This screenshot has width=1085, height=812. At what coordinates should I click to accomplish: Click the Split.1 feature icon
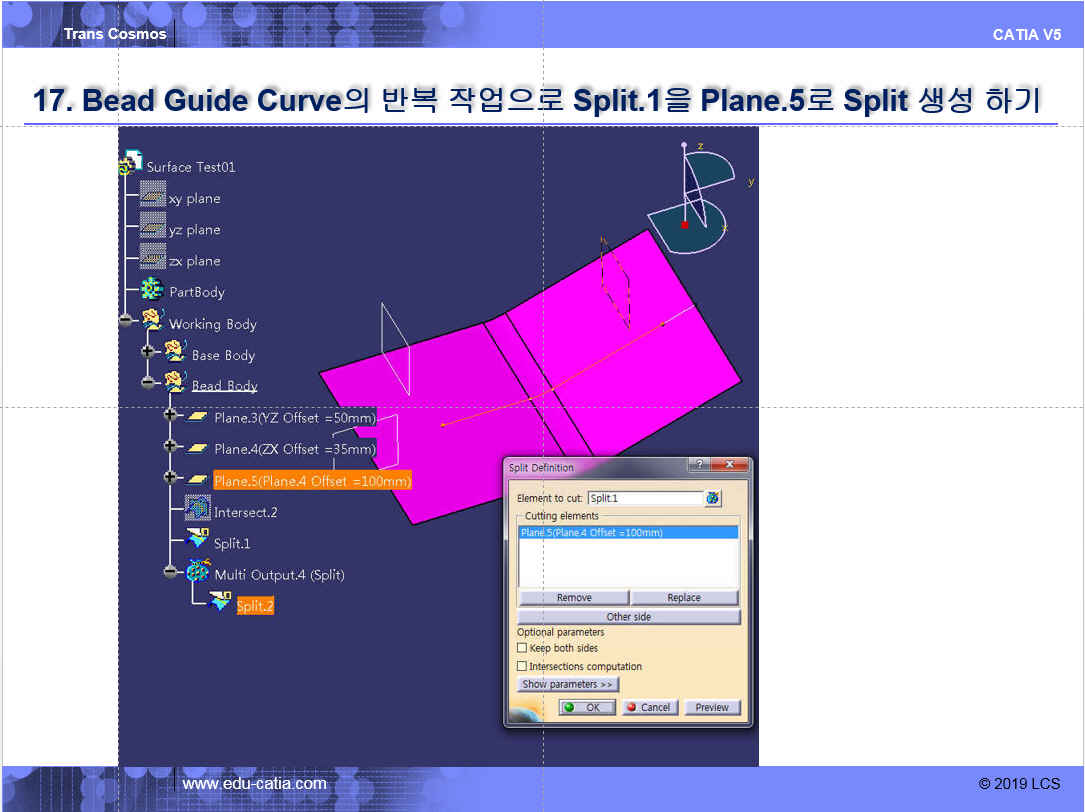click(x=198, y=537)
